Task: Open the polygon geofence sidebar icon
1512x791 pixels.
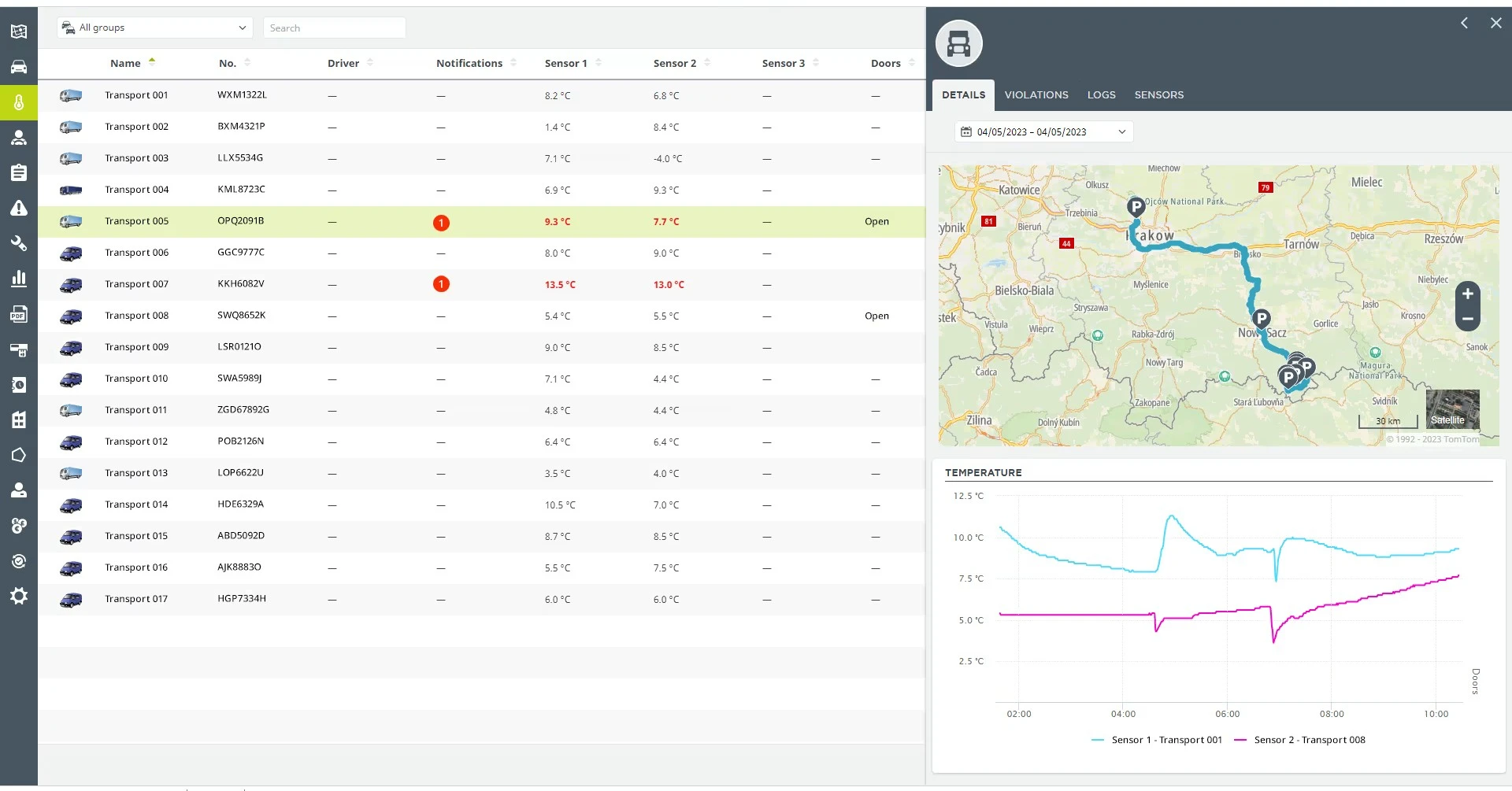Action: [x=19, y=455]
